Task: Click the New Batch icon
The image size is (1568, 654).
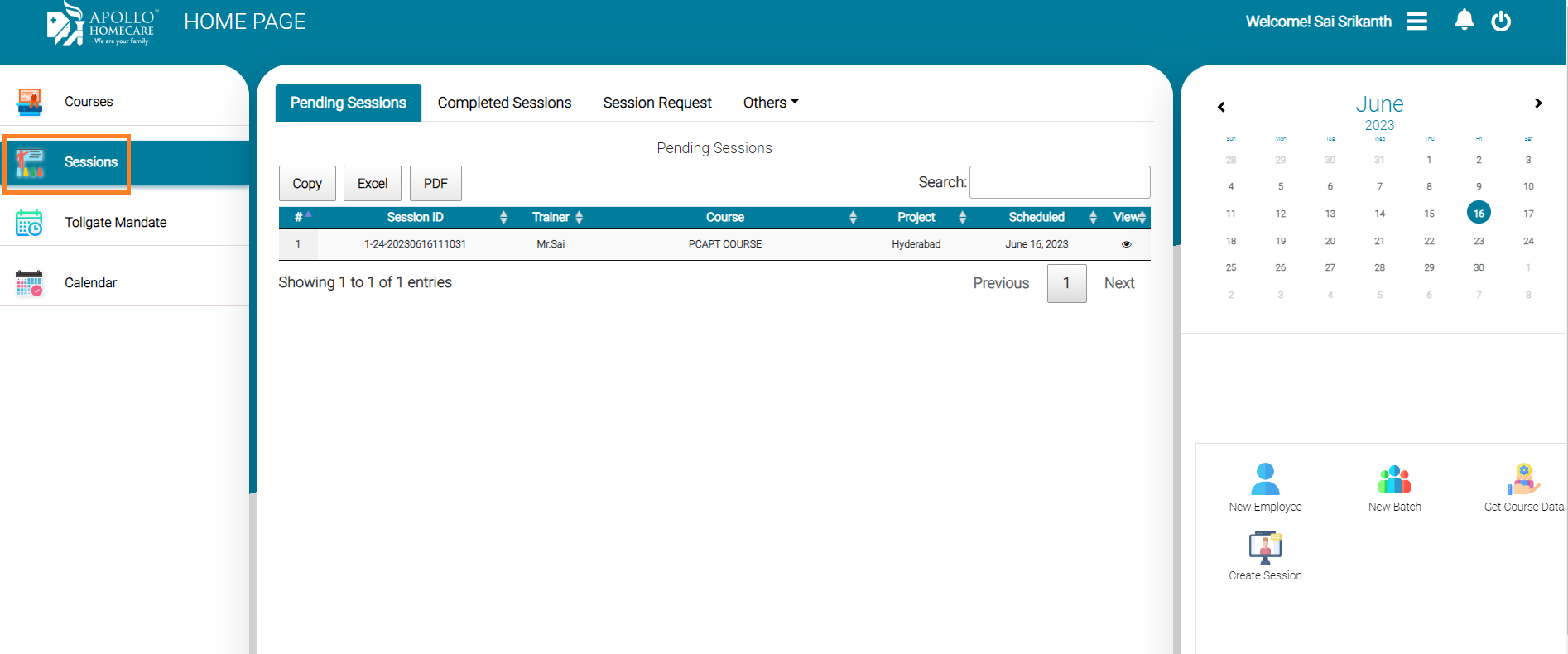Action: pyautogui.click(x=1394, y=479)
